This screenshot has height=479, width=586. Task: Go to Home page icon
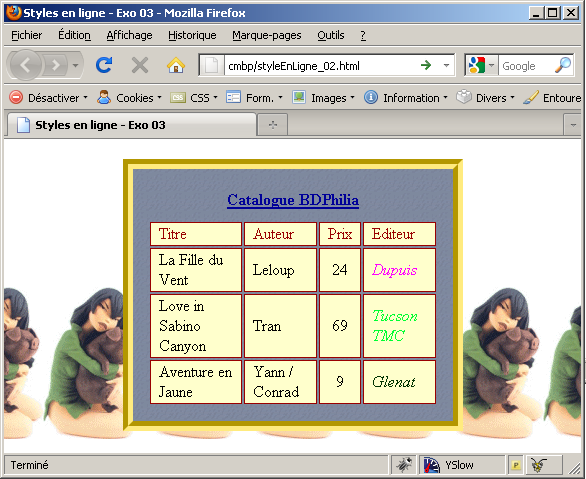click(x=176, y=65)
